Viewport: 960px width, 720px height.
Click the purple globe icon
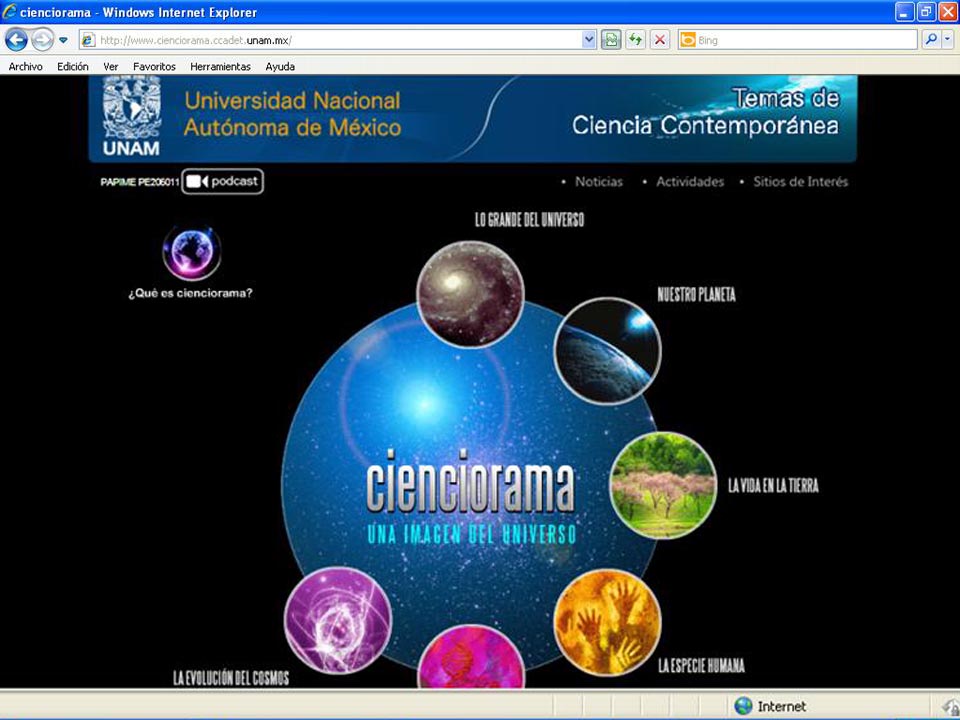tap(192, 252)
